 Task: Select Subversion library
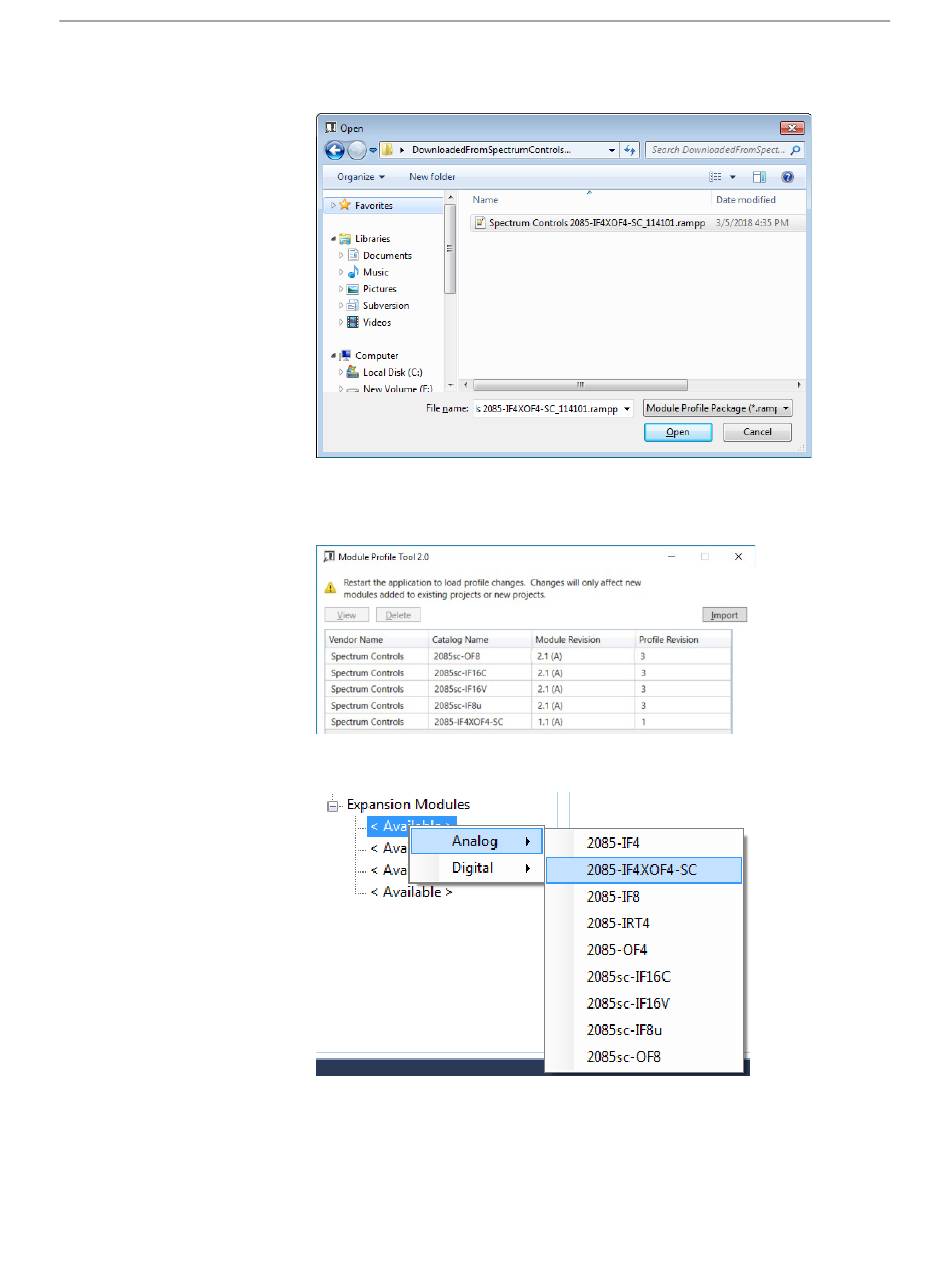(x=386, y=306)
